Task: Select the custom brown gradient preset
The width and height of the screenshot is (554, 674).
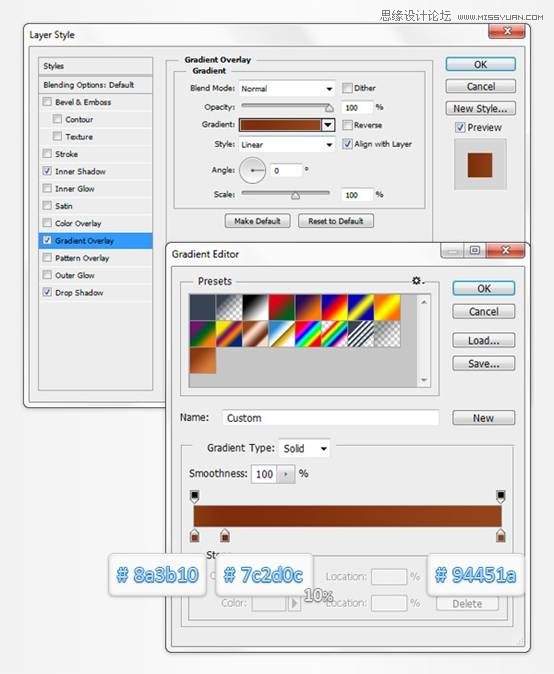Action: coord(202,361)
